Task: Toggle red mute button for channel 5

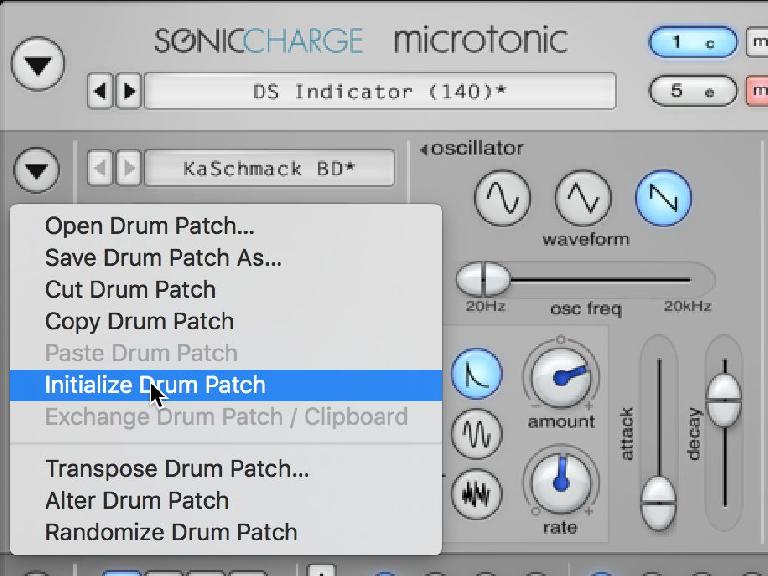Action: 757,91
